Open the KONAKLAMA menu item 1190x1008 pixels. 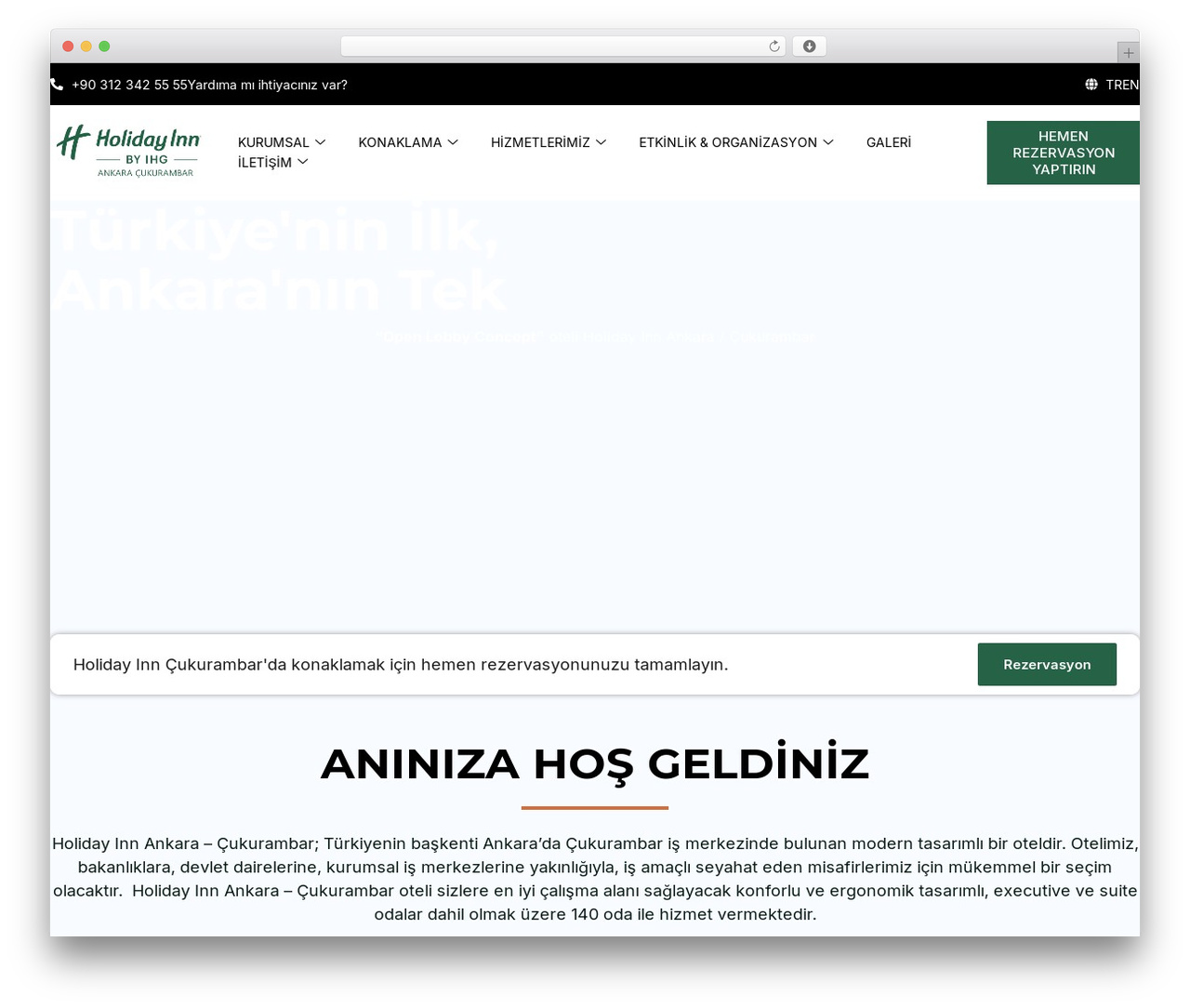(400, 142)
